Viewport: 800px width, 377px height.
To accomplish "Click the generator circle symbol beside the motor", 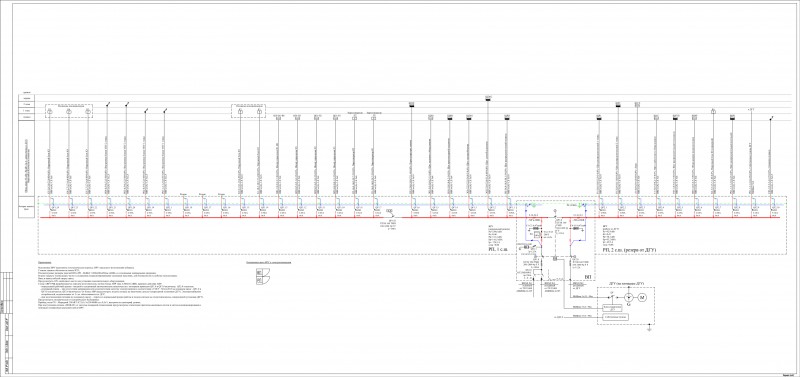I will [629, 297].
